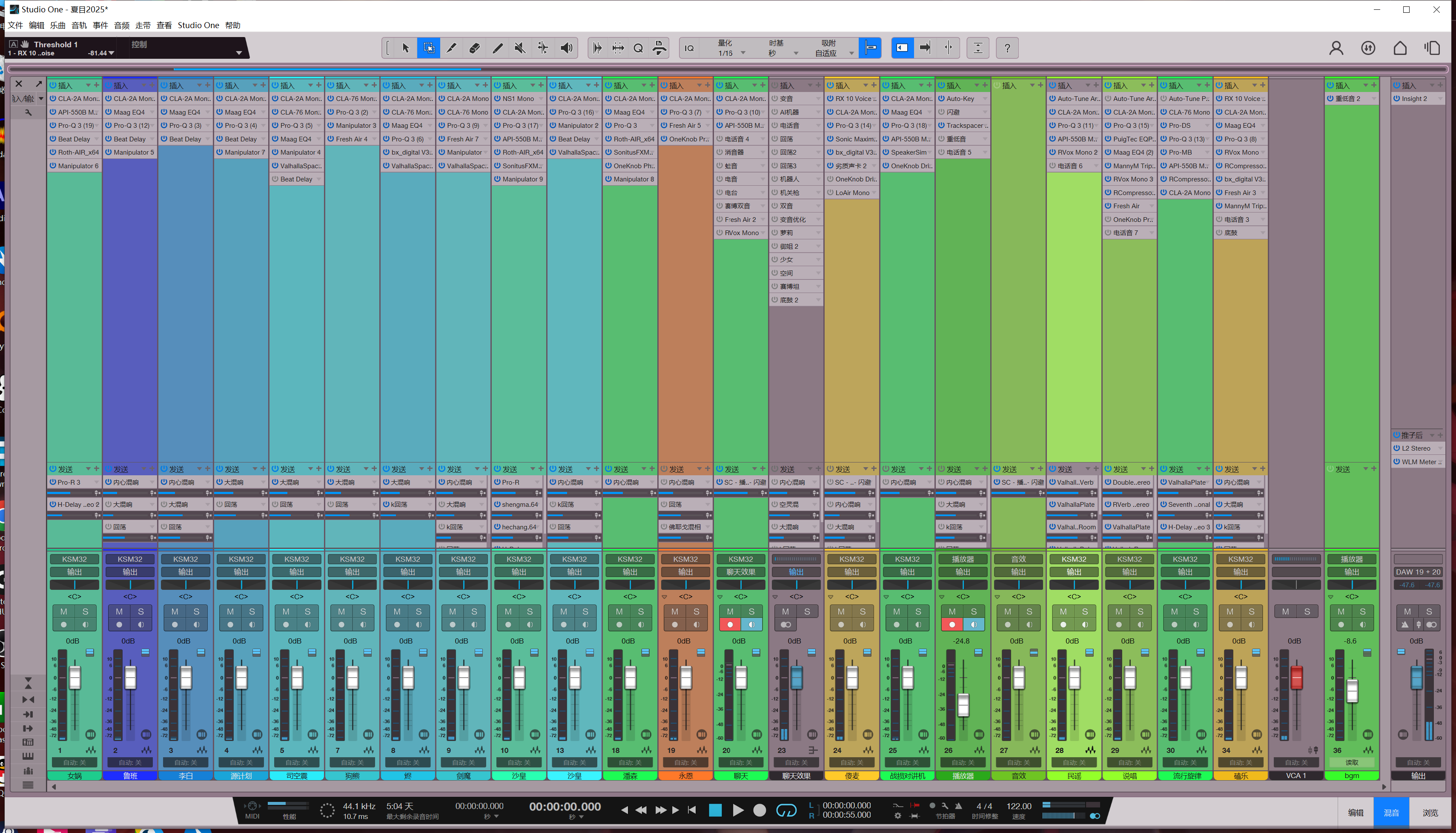Open the 编辑 menu
The height and width of the screenshot is (833, 1456).
click(x=37, y=25)
